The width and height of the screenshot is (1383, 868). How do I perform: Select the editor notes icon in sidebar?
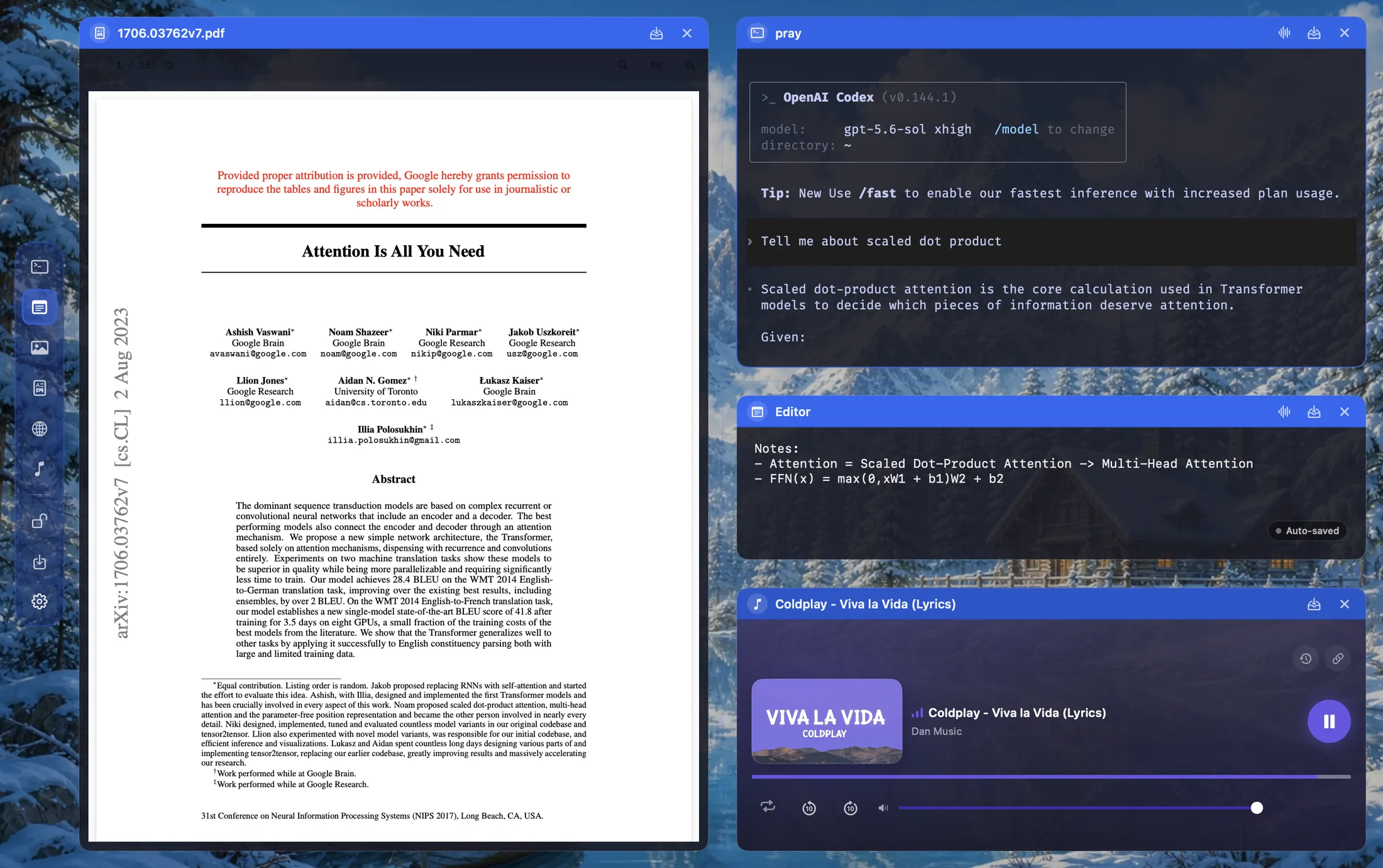[40, 307]
